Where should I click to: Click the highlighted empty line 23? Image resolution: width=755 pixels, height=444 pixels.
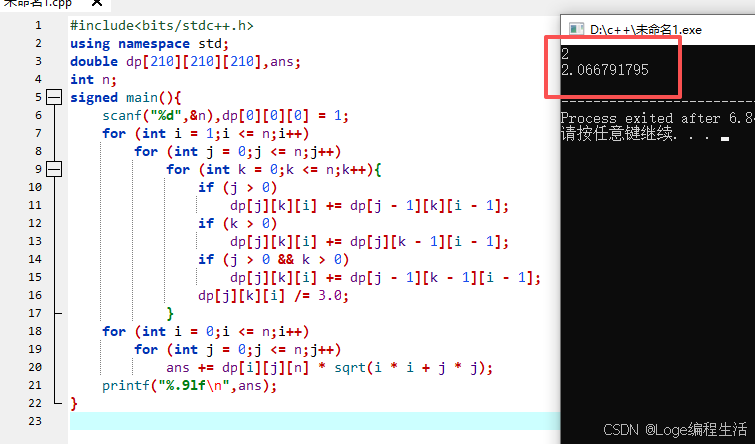pyautogui.click(x=315, y=421)
